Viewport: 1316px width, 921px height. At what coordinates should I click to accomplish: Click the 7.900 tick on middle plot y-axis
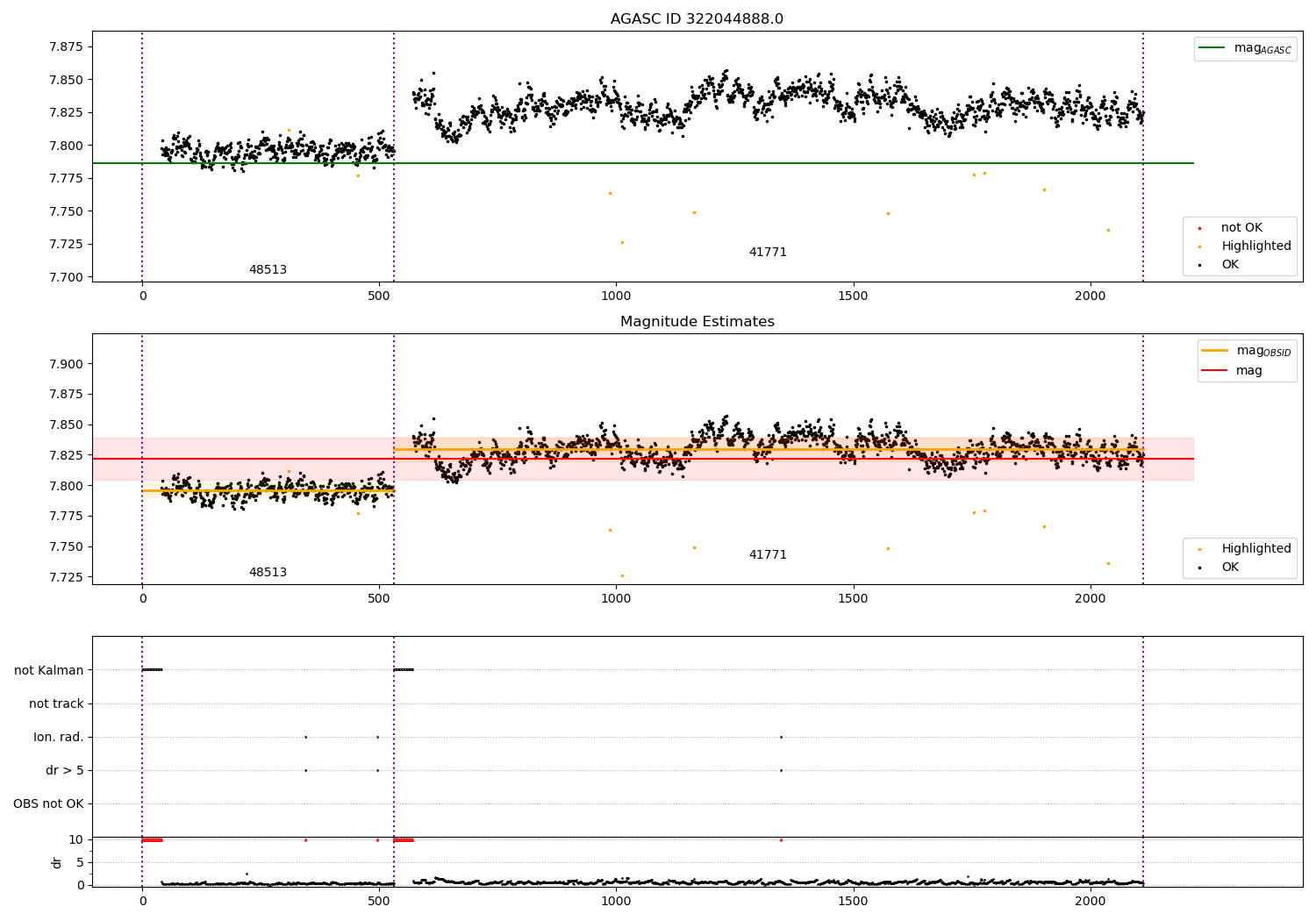[x=66, y=365]
